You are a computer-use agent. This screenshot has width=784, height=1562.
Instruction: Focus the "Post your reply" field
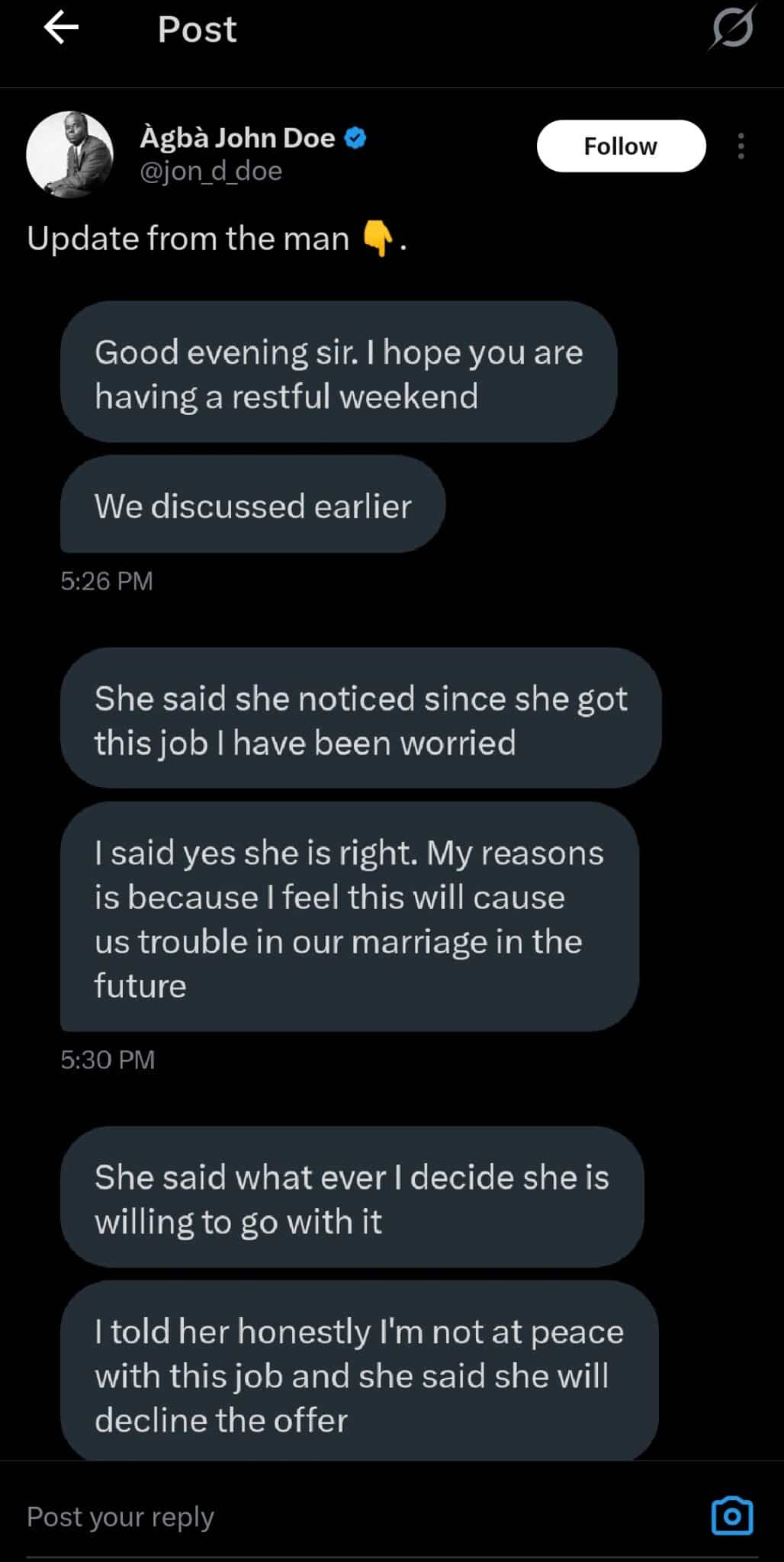click(x=305, y=1516)
